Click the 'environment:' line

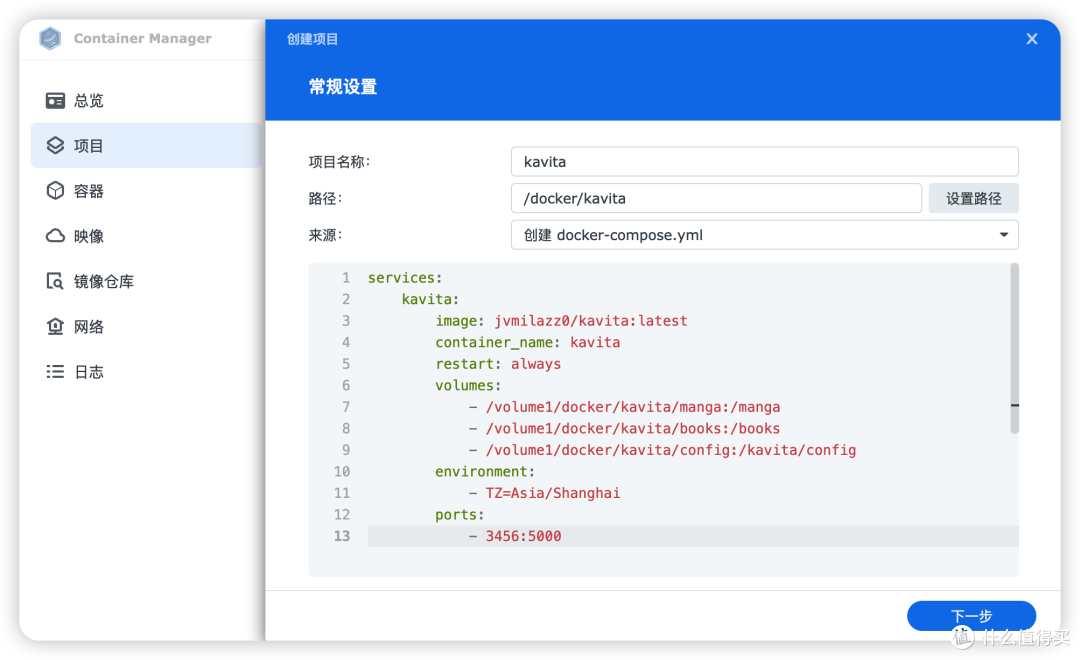pos(485,471)
